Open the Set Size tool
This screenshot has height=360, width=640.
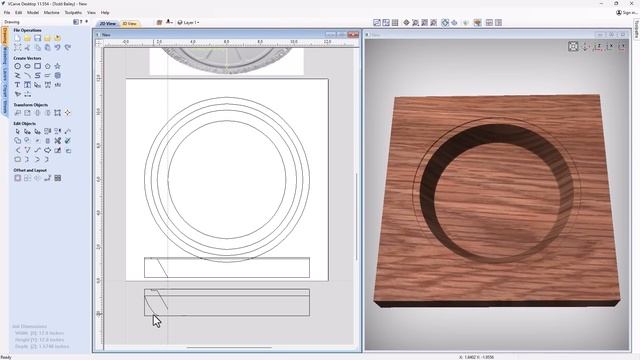point(27,113)
